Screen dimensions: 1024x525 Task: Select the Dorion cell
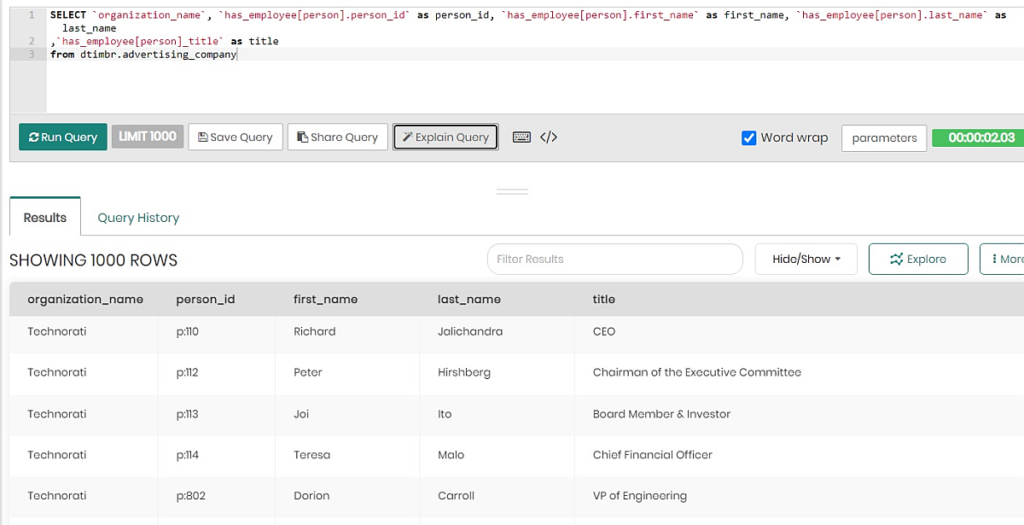tap(347, 496)
